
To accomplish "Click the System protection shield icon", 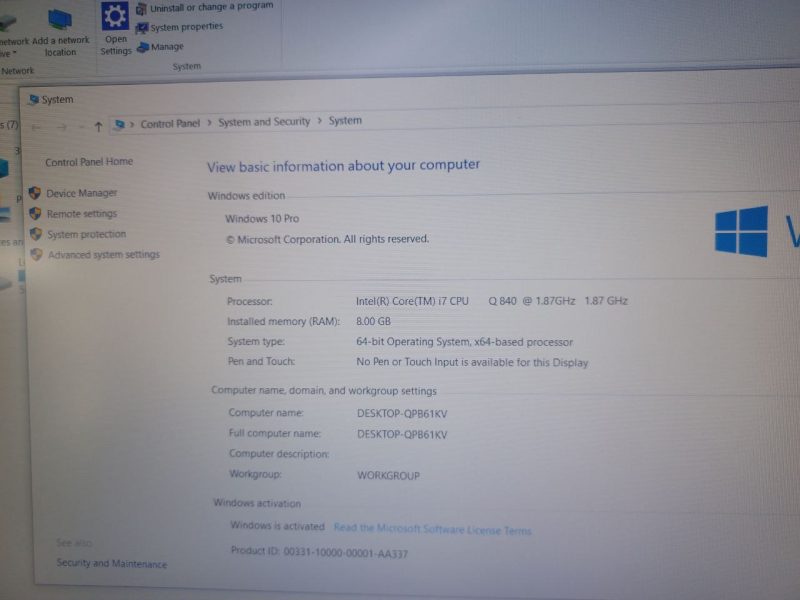I will 36,234.
